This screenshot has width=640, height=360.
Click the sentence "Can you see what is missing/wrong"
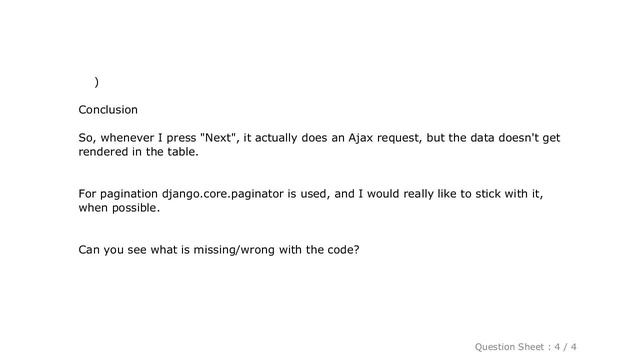(x=176, y=250)
